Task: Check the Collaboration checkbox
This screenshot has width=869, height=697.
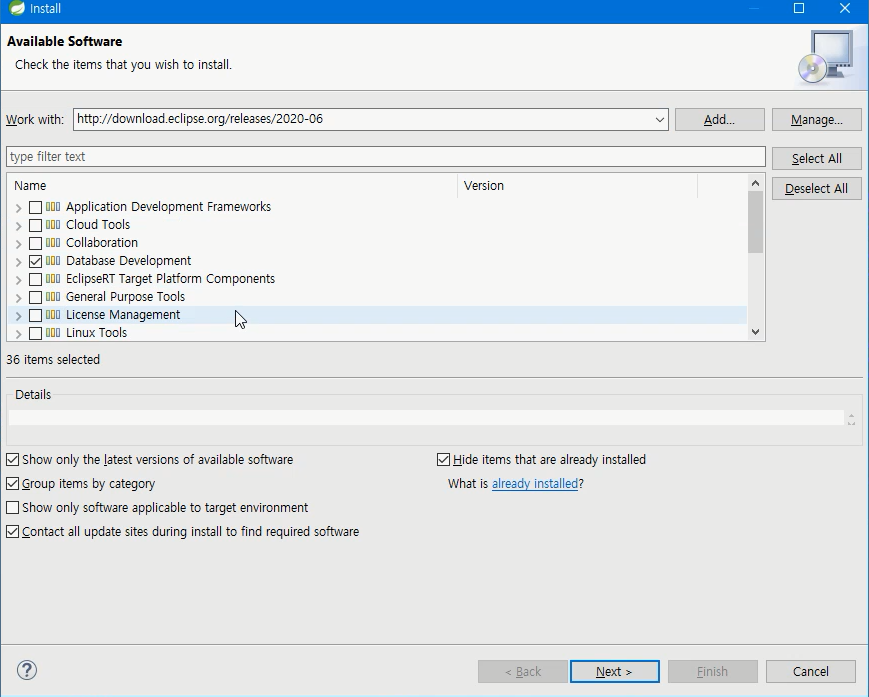Action: tap(35, 243)
